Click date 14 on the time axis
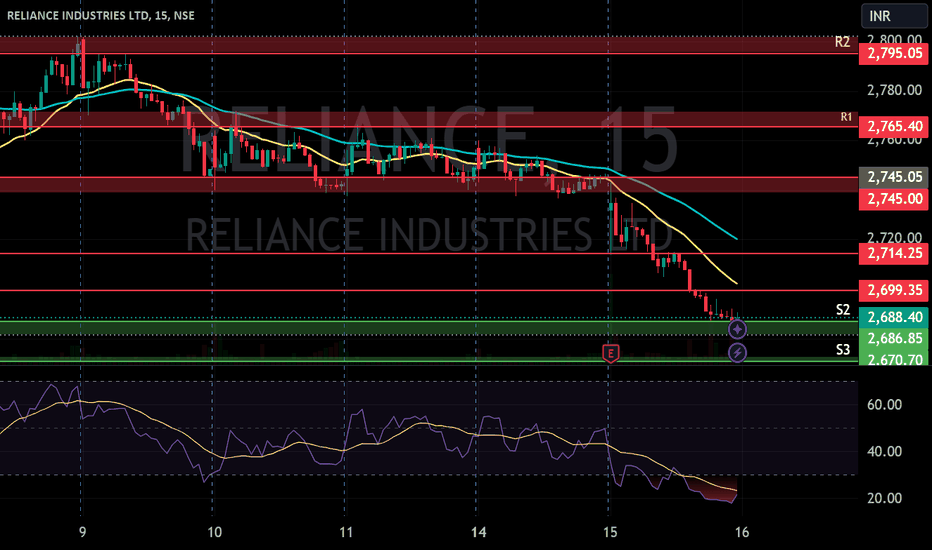This screenshot has width=932, height=550. point(478,532)
